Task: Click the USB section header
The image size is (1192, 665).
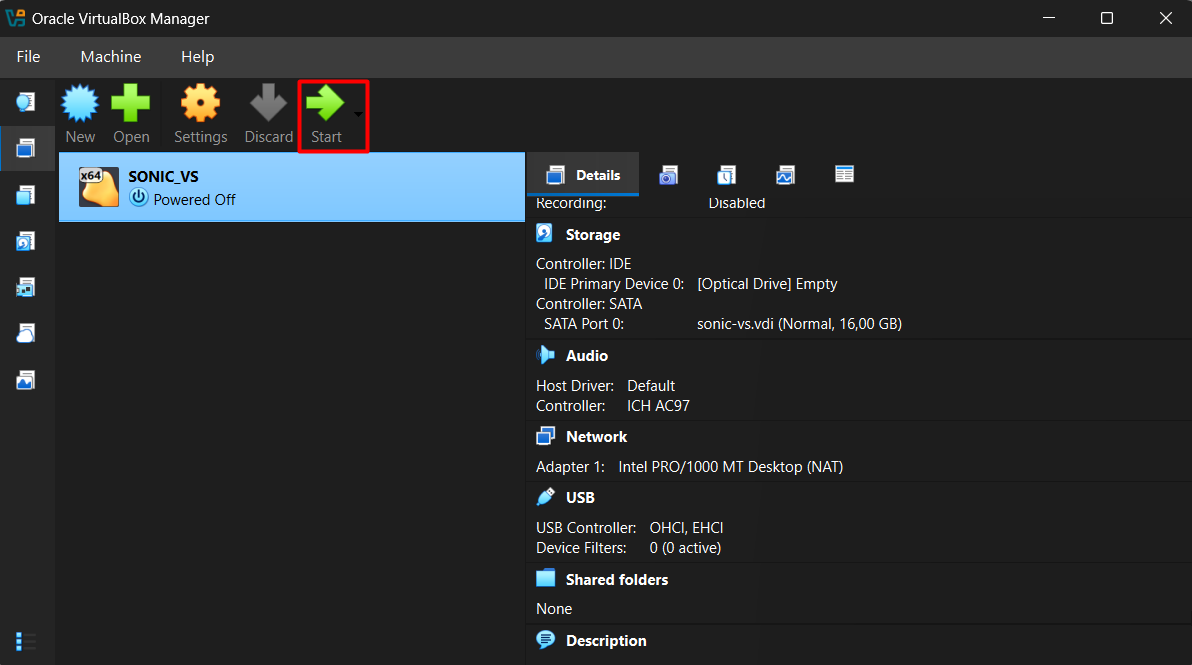Action: (580, 498)
